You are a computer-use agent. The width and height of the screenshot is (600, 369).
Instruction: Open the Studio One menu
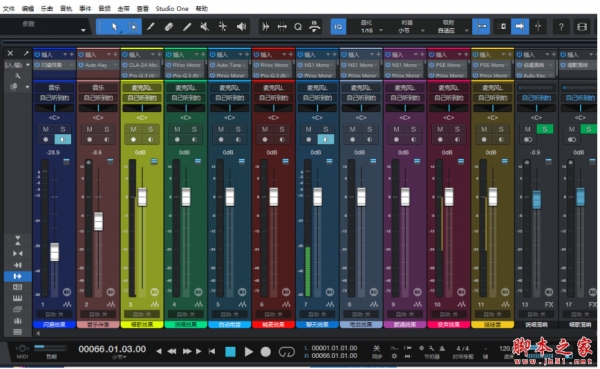[172, 8]
